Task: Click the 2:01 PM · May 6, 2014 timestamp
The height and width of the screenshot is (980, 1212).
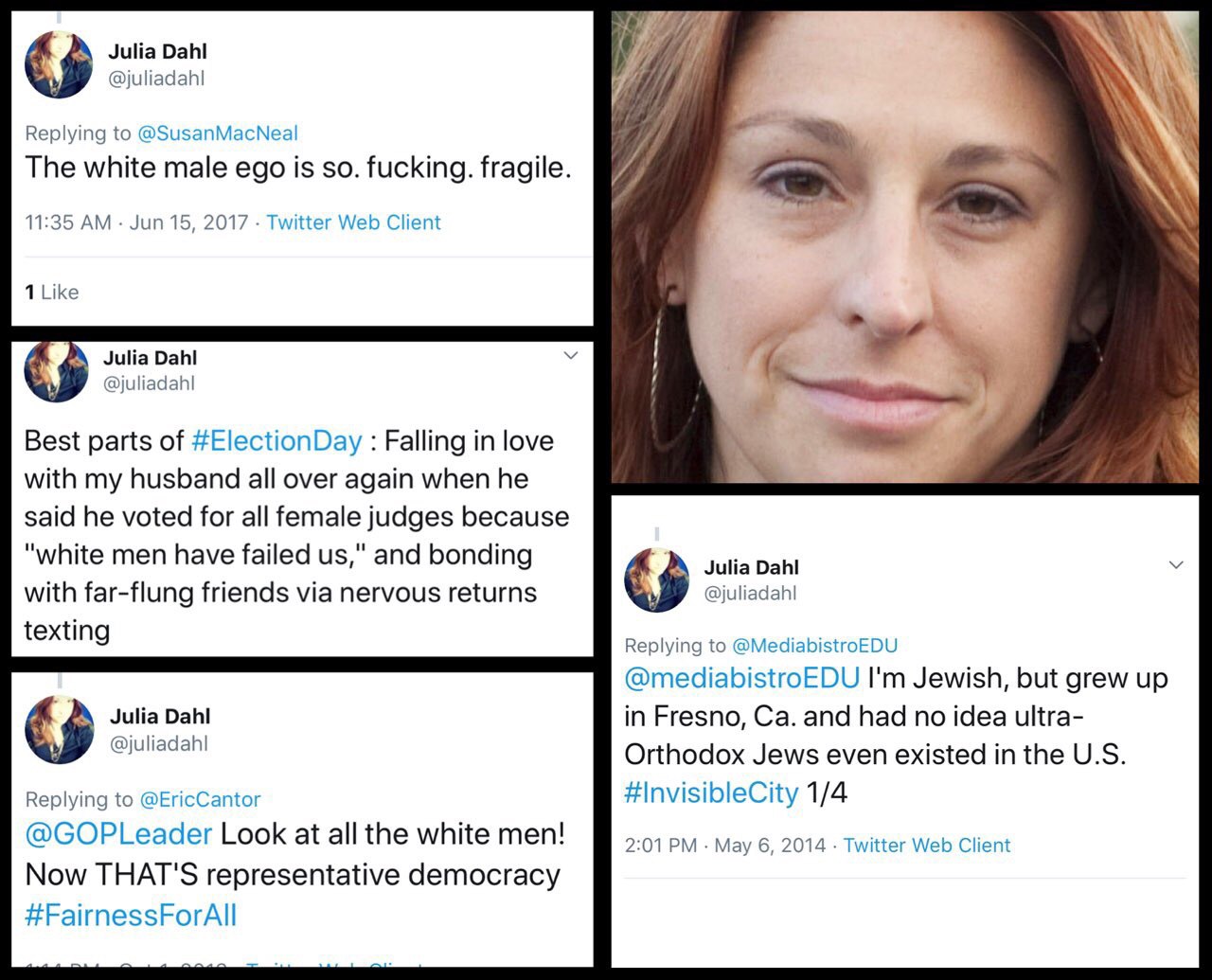Action: click(x=725, y=846)
